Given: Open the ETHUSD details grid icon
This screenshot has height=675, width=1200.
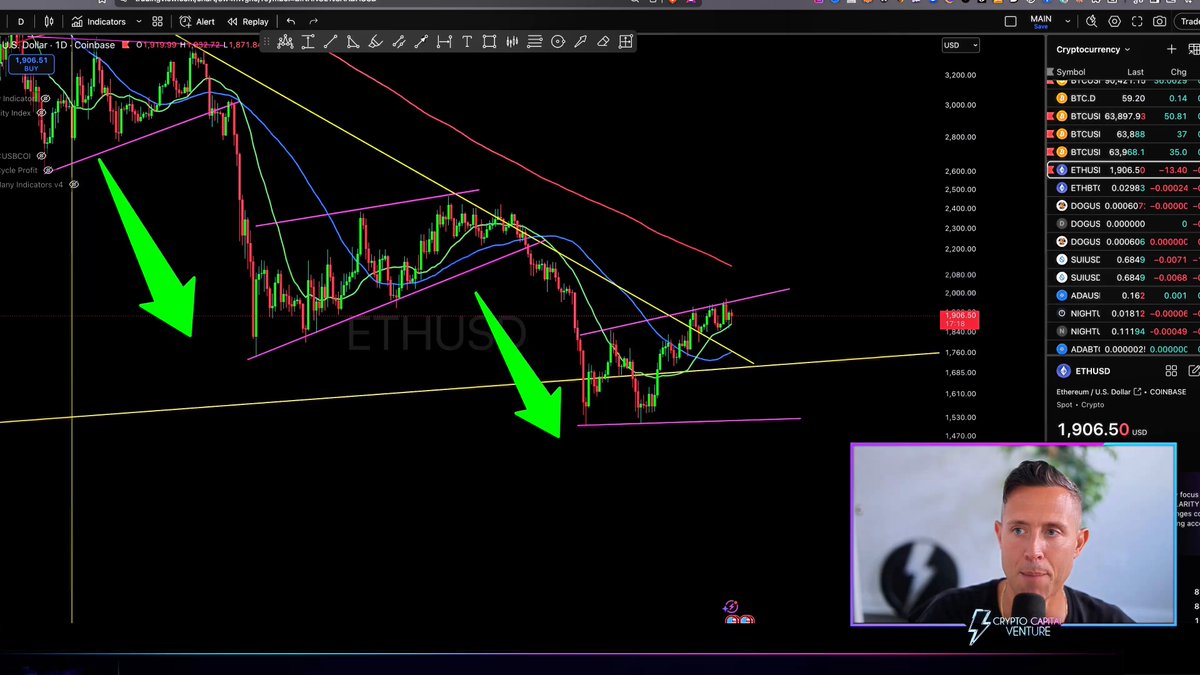Looking at the screenshot, I should click(1171, 371).
